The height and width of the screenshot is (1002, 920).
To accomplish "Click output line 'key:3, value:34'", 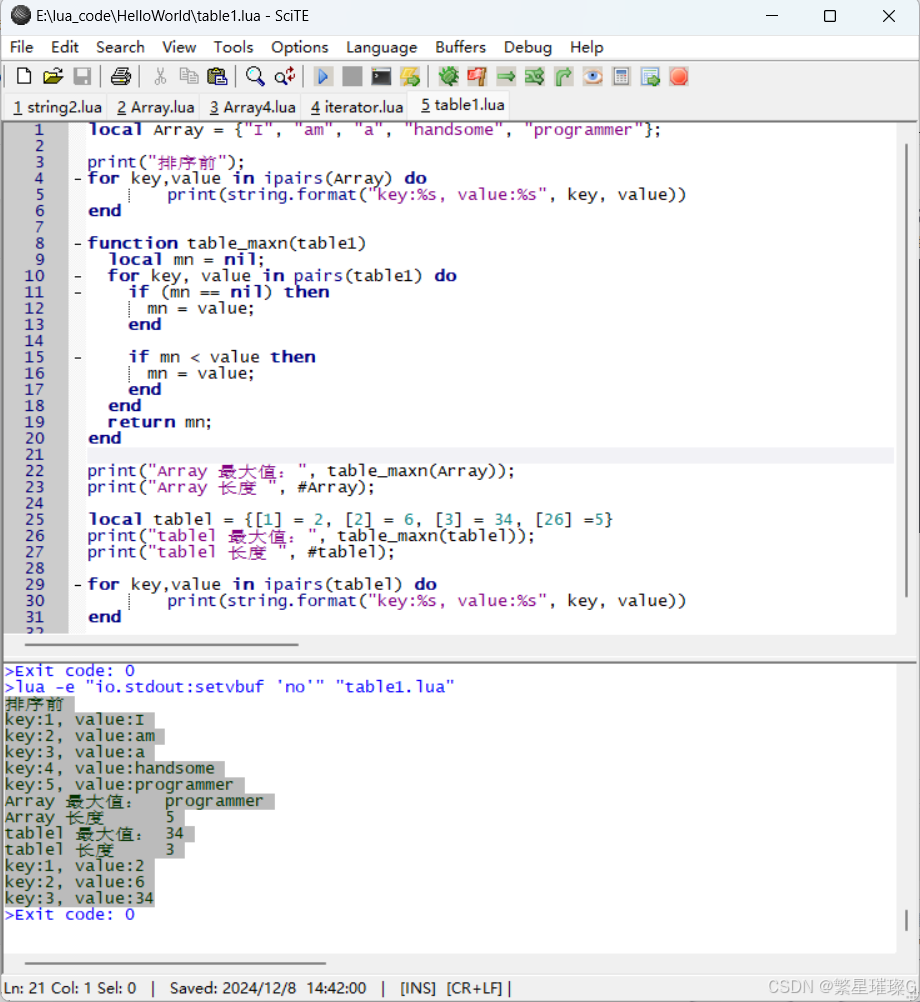I will click(x=79, y=898).
